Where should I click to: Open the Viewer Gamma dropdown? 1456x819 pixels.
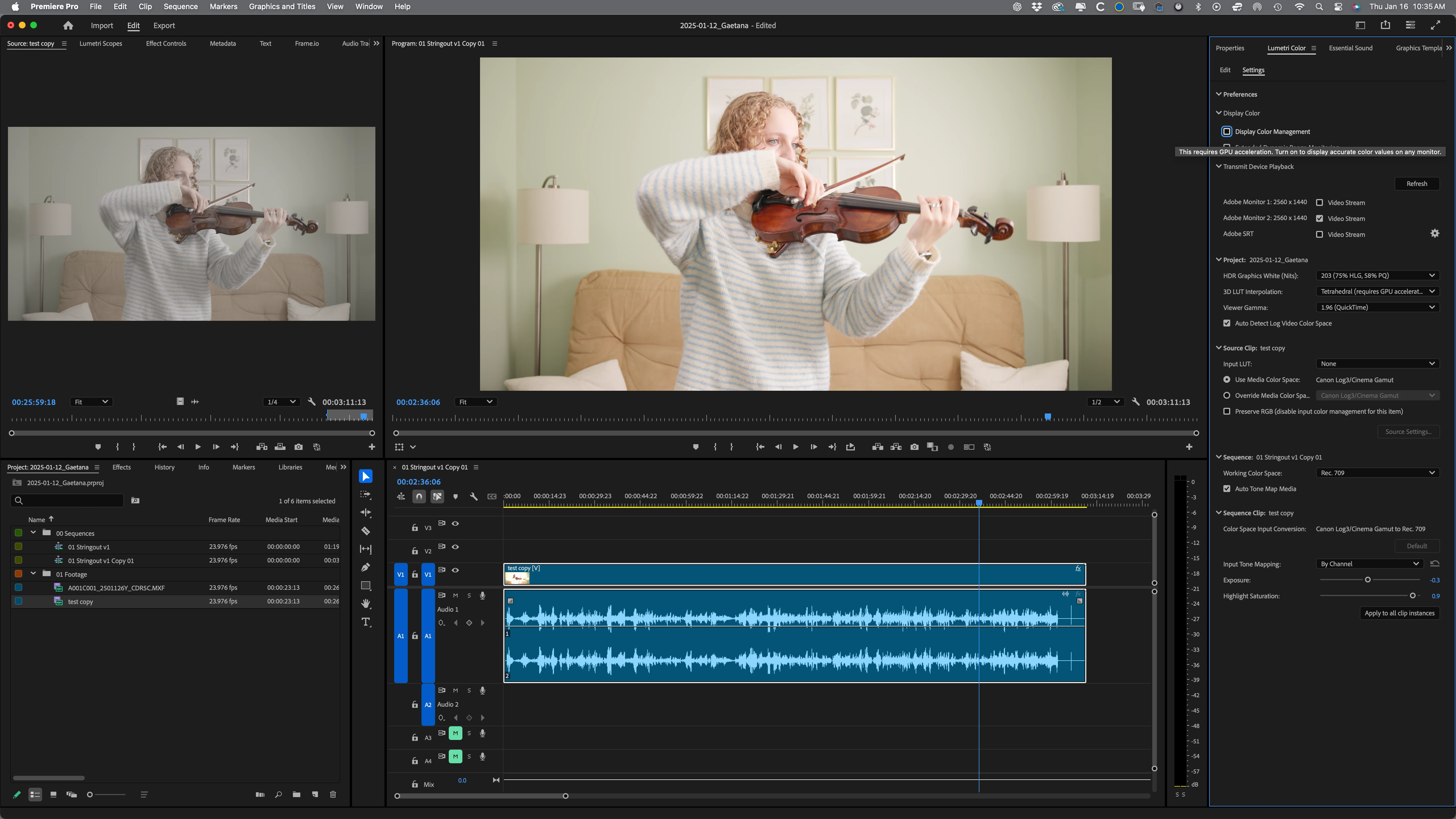pos(1377,307)
